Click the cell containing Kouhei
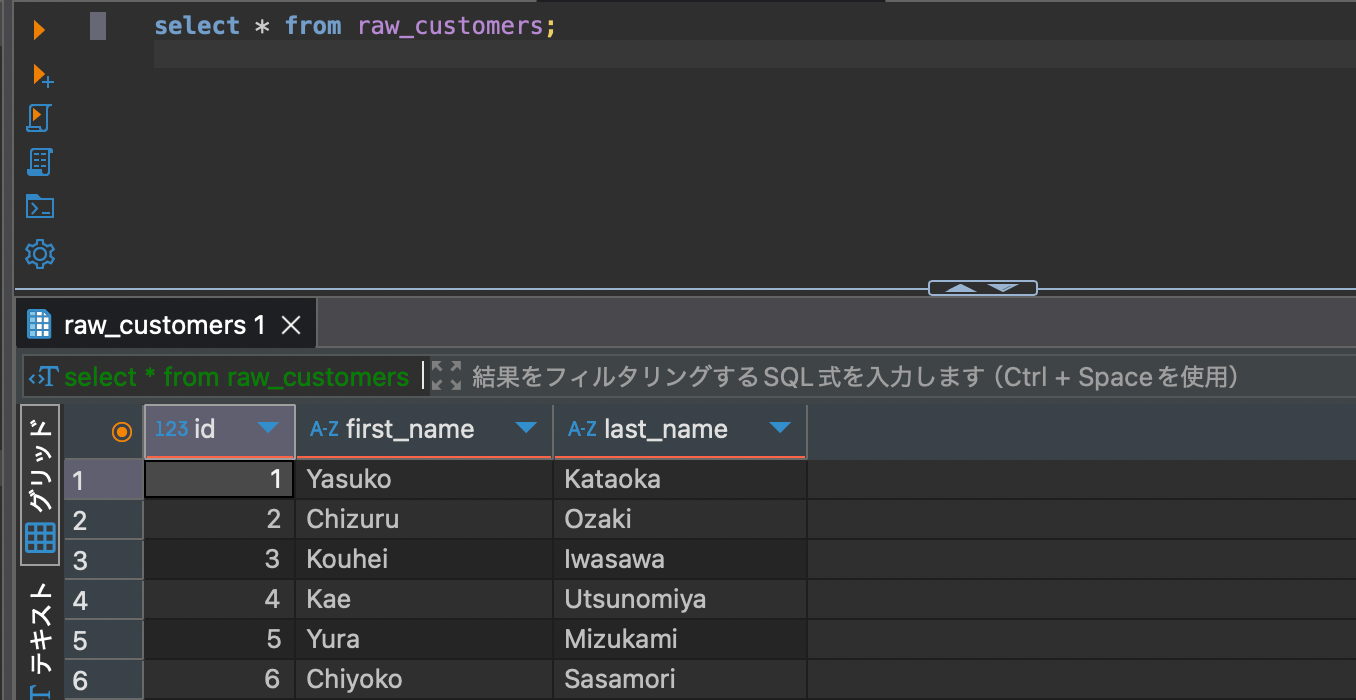The width and height of the screenshot is (1356, 700). (x=425, y=559)
